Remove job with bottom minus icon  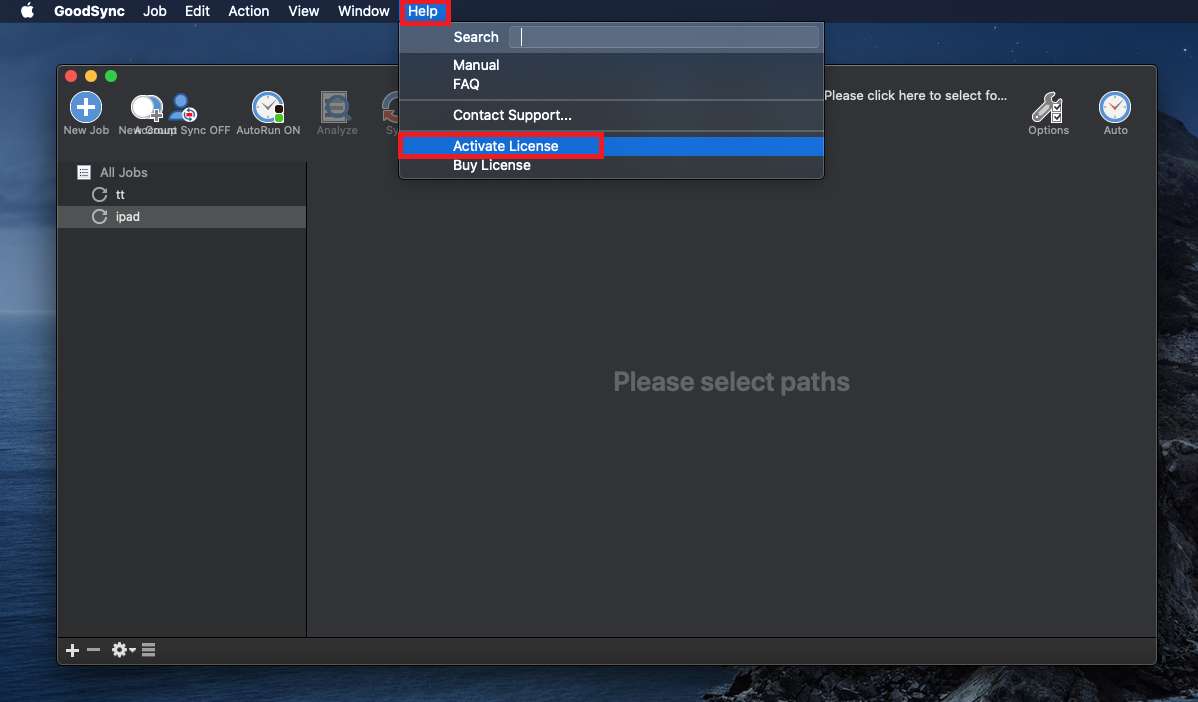(94, 650)
